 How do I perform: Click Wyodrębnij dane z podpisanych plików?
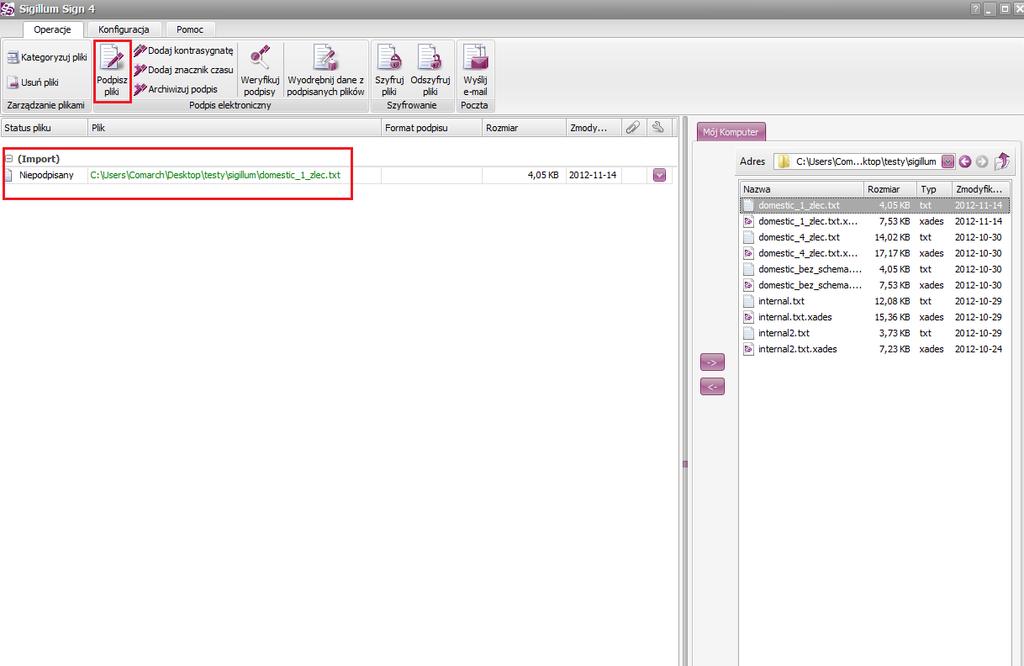click(325, 71)
